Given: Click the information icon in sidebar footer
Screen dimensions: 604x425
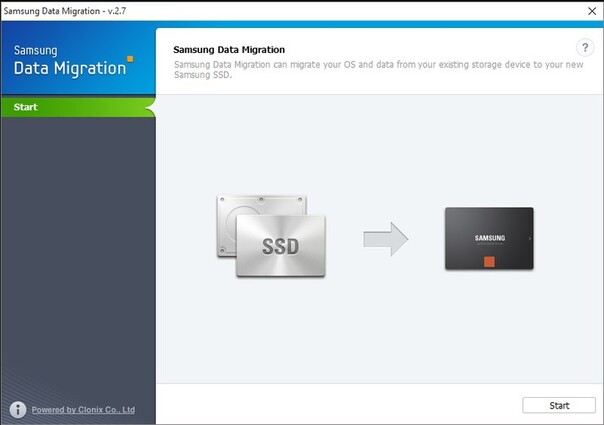Looking at the screenshot, I should (x=18, y=410).
